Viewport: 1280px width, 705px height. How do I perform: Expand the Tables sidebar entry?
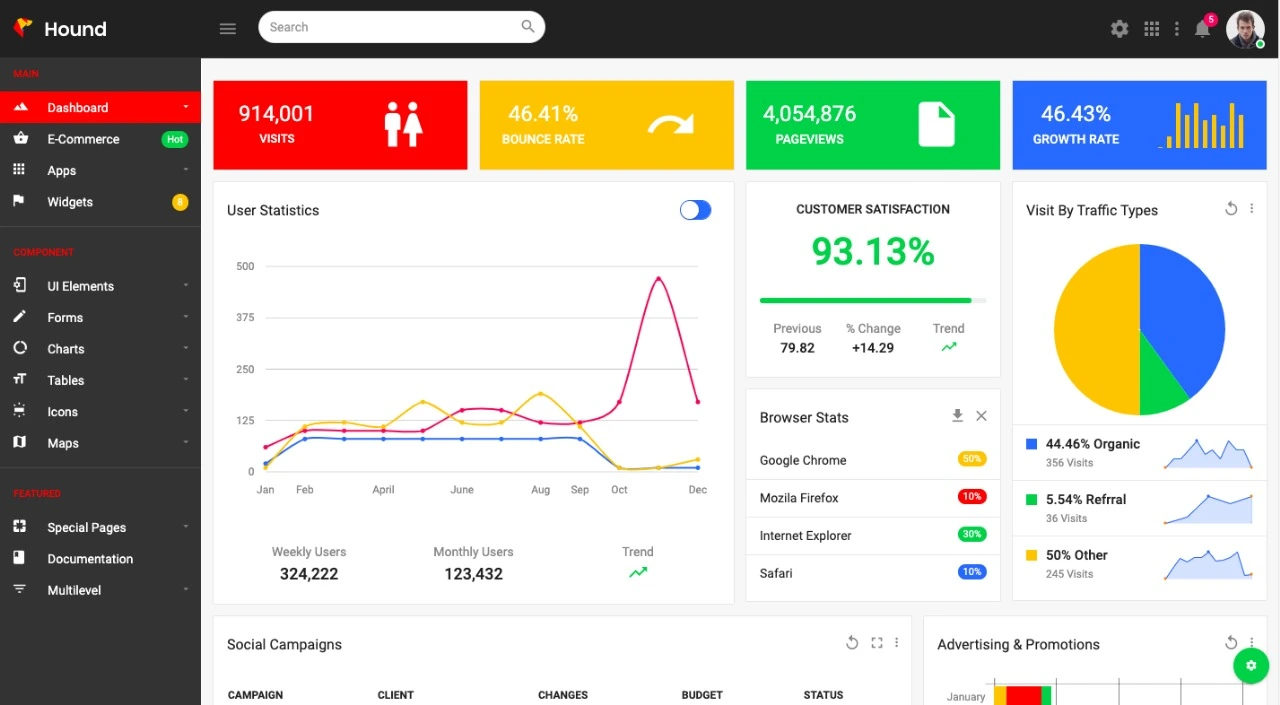(x=65, y=380)
